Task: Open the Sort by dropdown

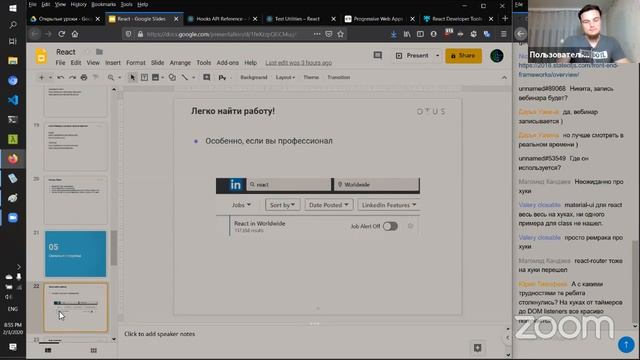Action: pos(282,205)
